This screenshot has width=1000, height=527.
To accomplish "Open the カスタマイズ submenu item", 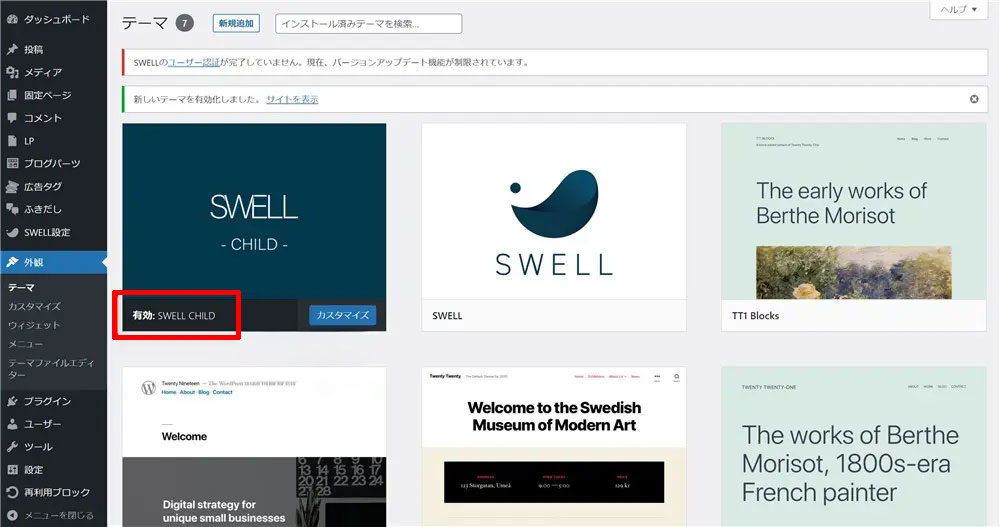I will point(34,306).
